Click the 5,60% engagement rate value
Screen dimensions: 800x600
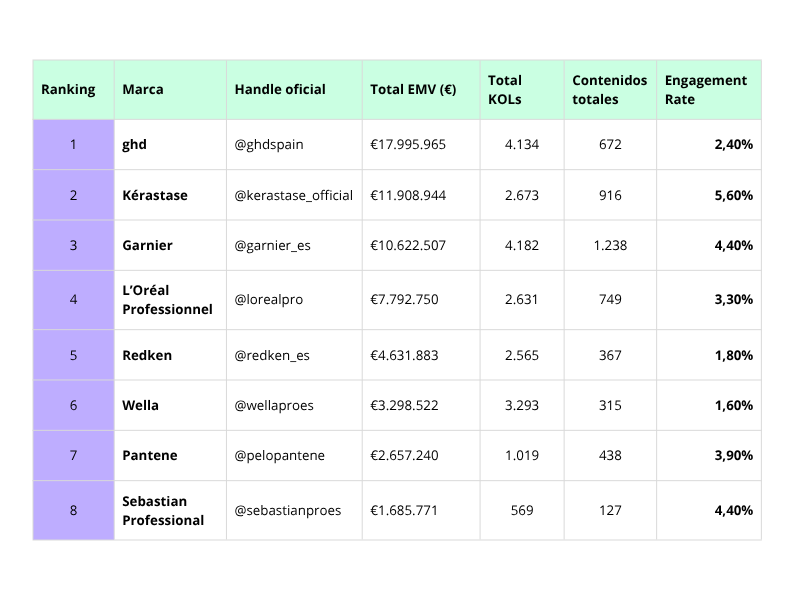coord(733,196)
